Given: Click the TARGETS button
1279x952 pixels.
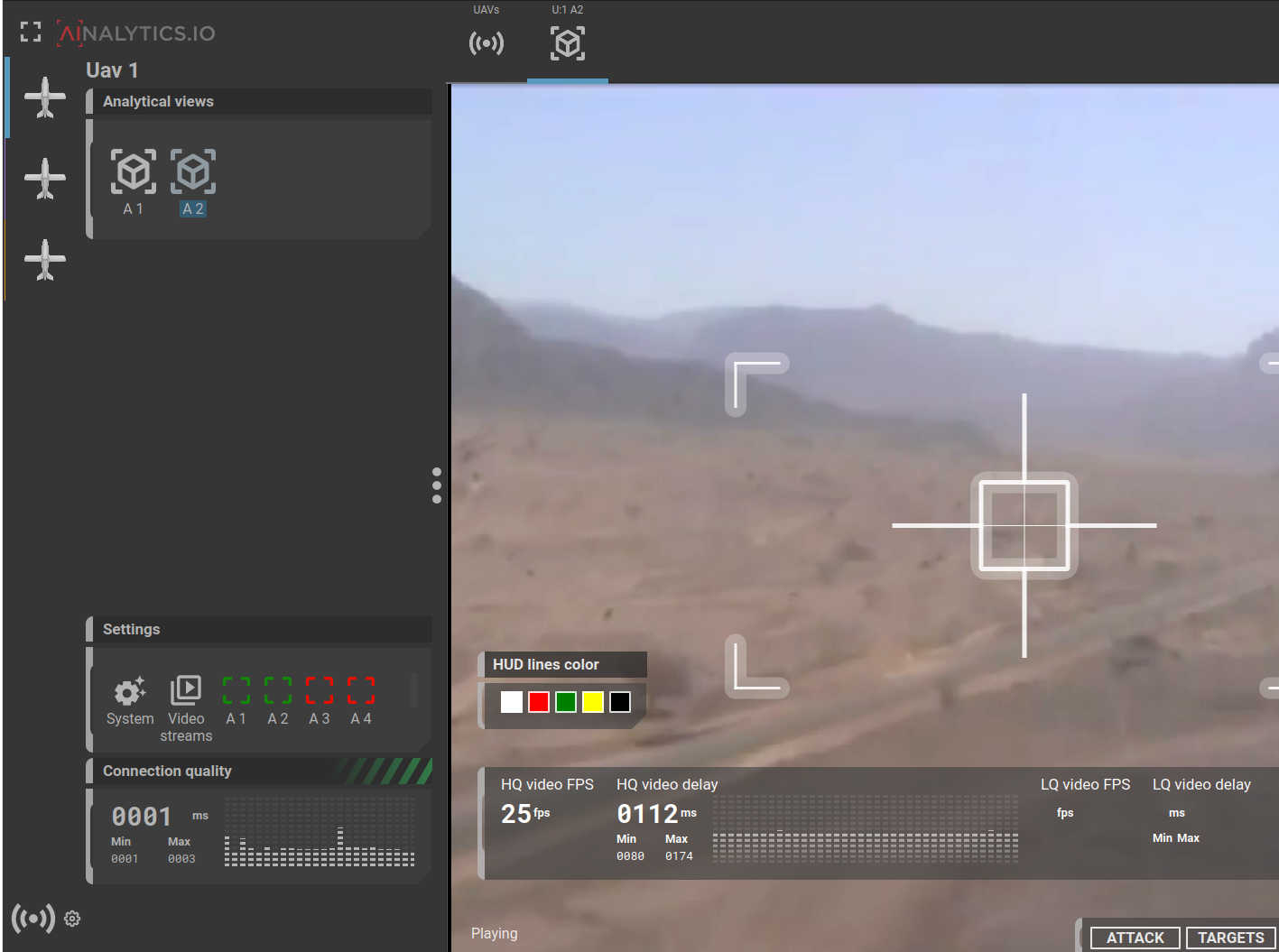Looking at the screenshot, I should point(1230,938).
